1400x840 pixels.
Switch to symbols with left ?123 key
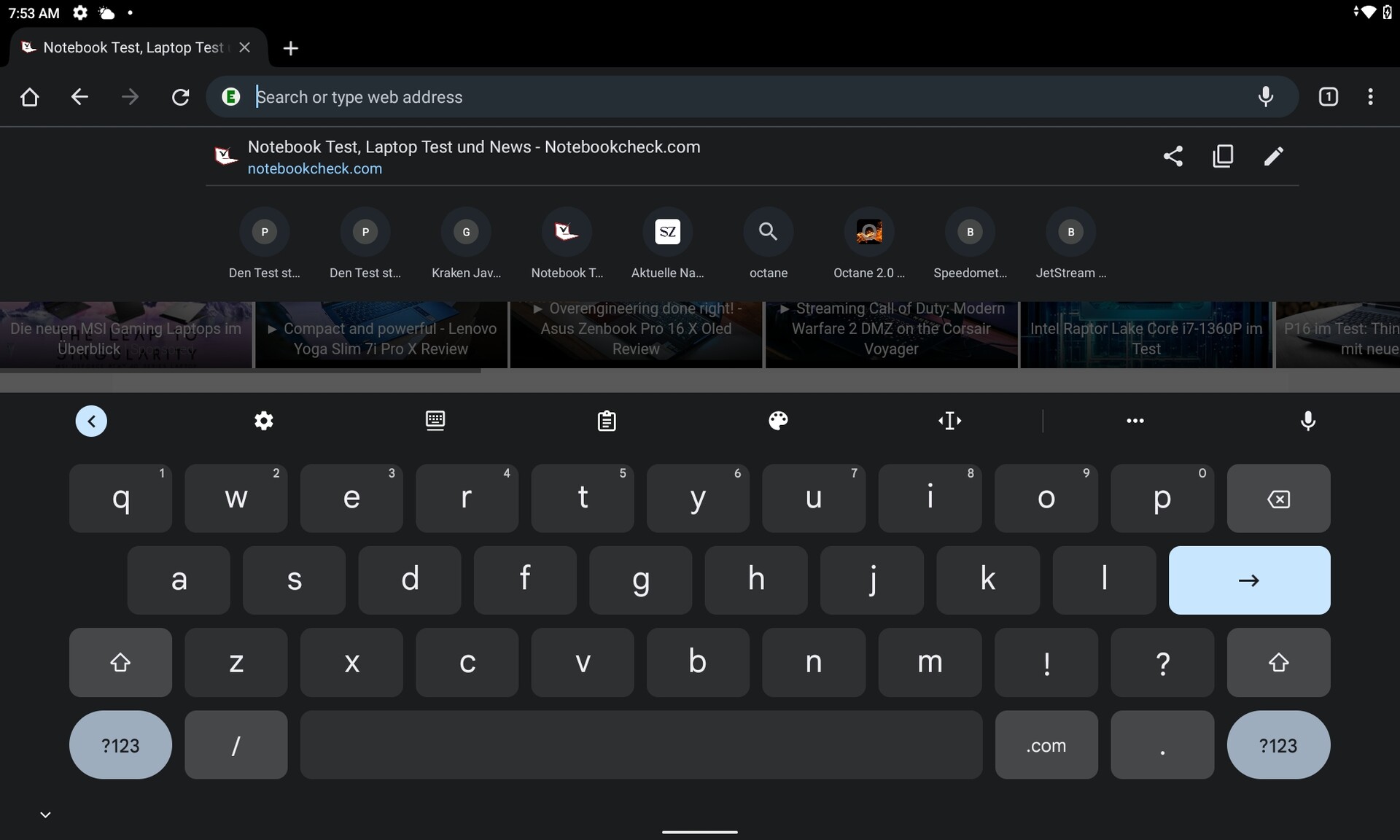[x=120, y=745]
